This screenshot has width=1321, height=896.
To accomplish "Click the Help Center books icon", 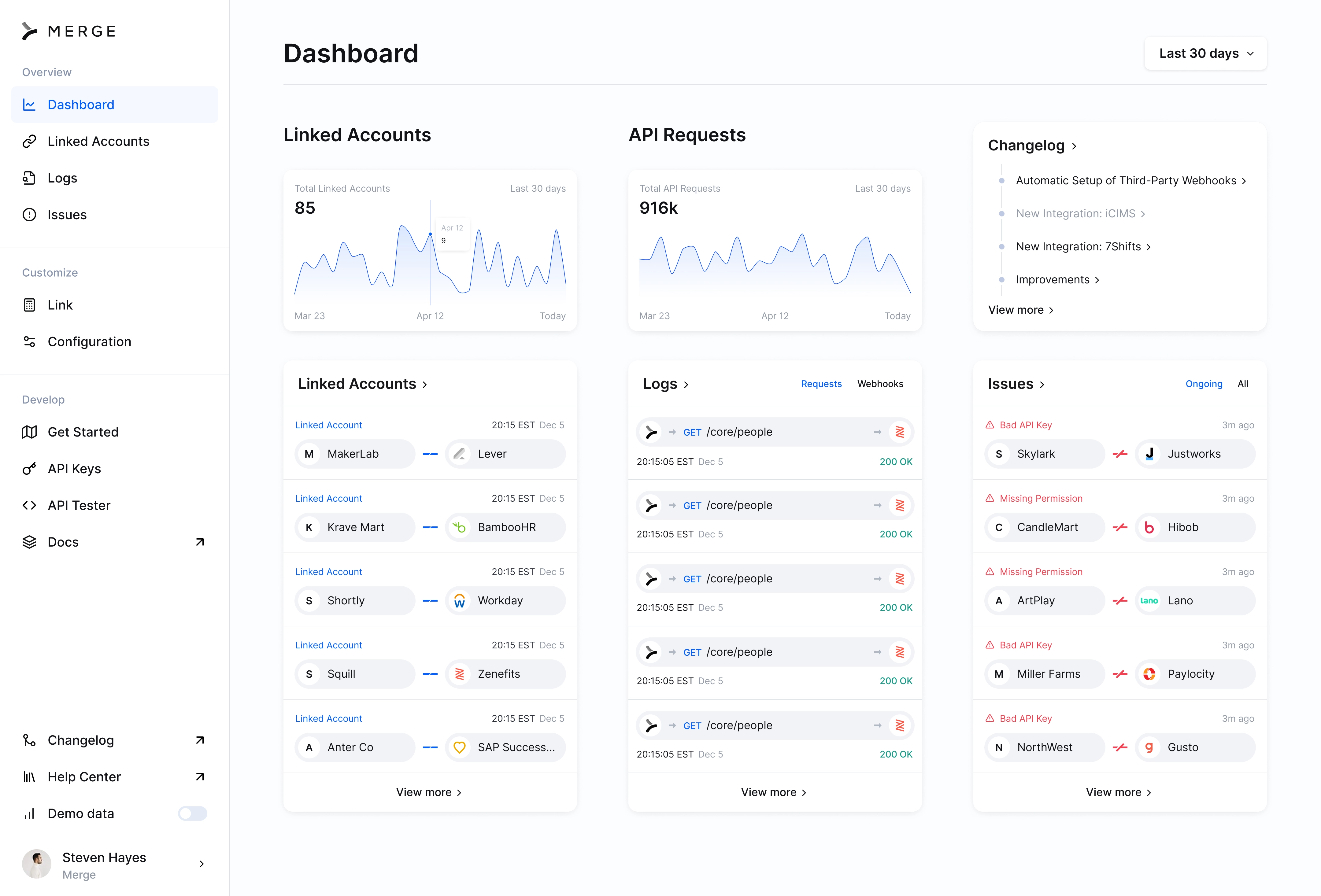I will pos(29,777).
